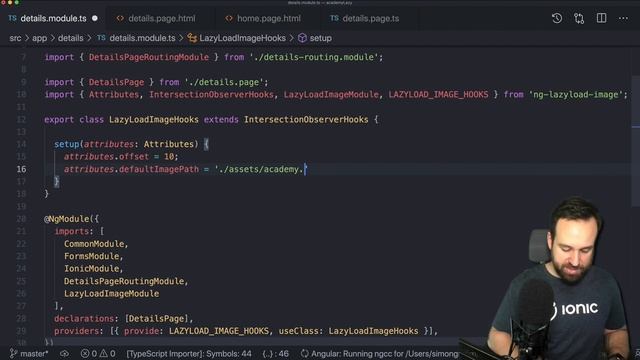
Task: Click 'defaultImagePath' in line 16
Action: 159,169
